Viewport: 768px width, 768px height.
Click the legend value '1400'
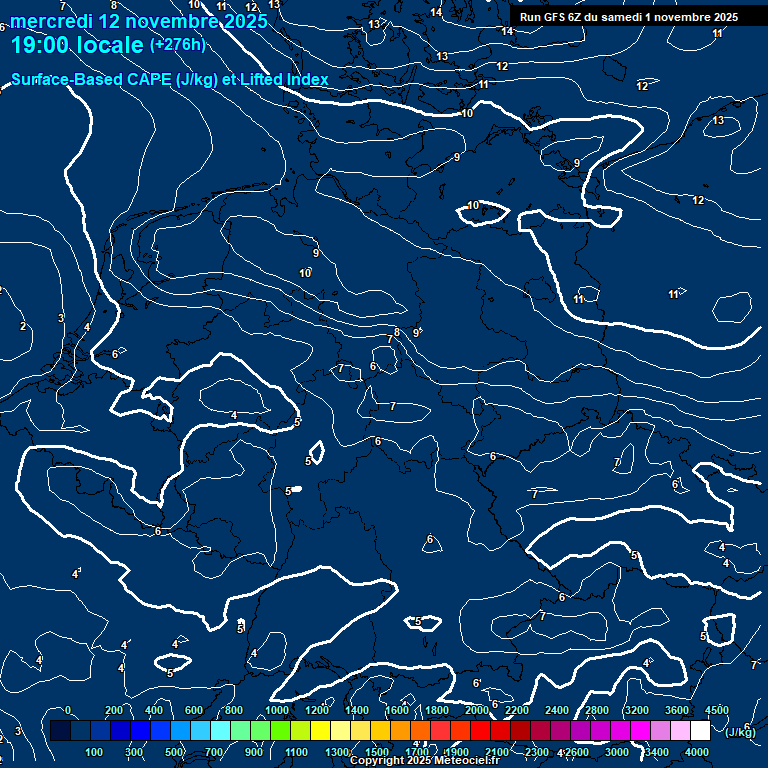point(357,710)
